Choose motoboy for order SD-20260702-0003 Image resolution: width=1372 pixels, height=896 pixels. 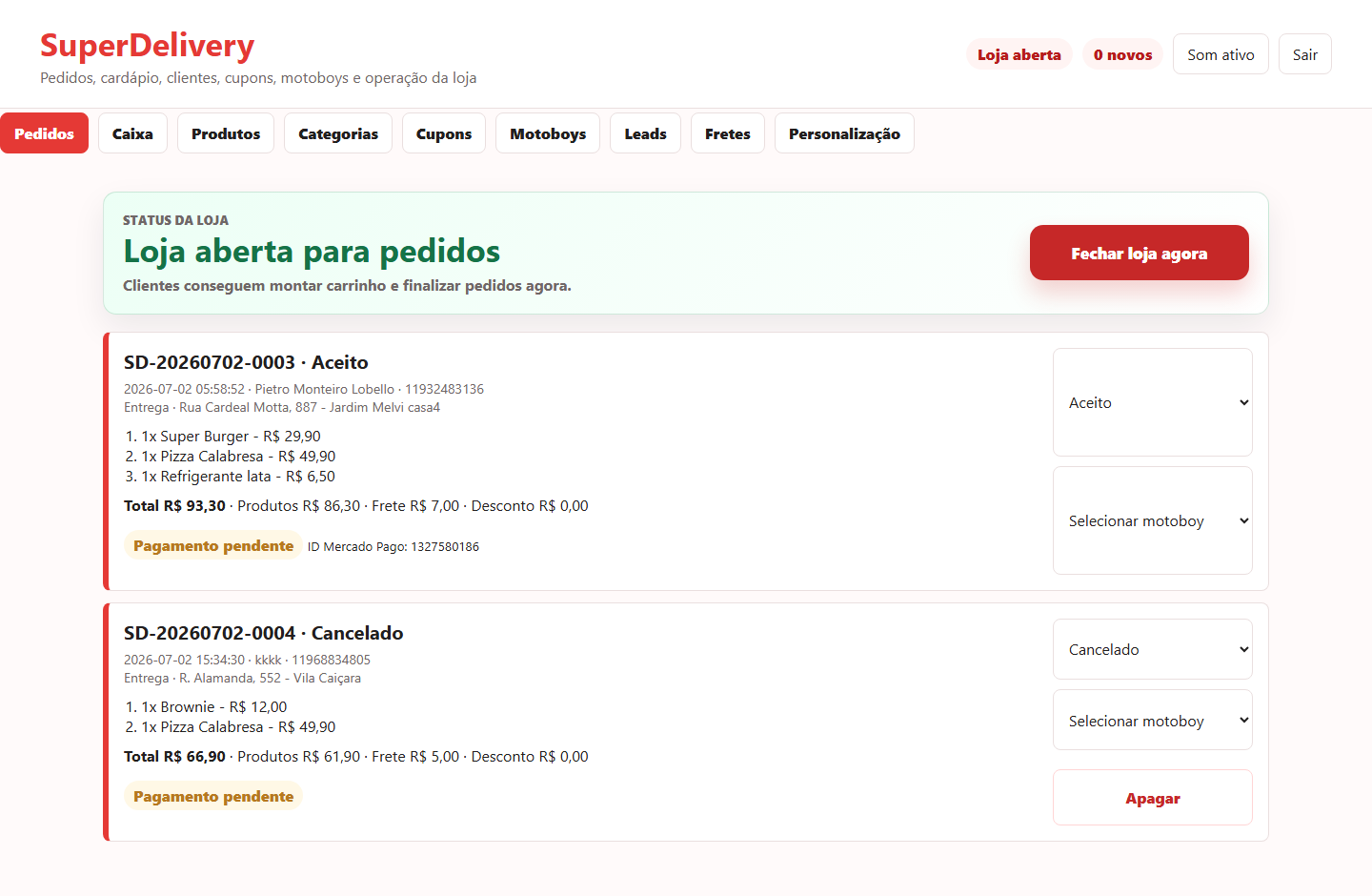pos(1153,520)
